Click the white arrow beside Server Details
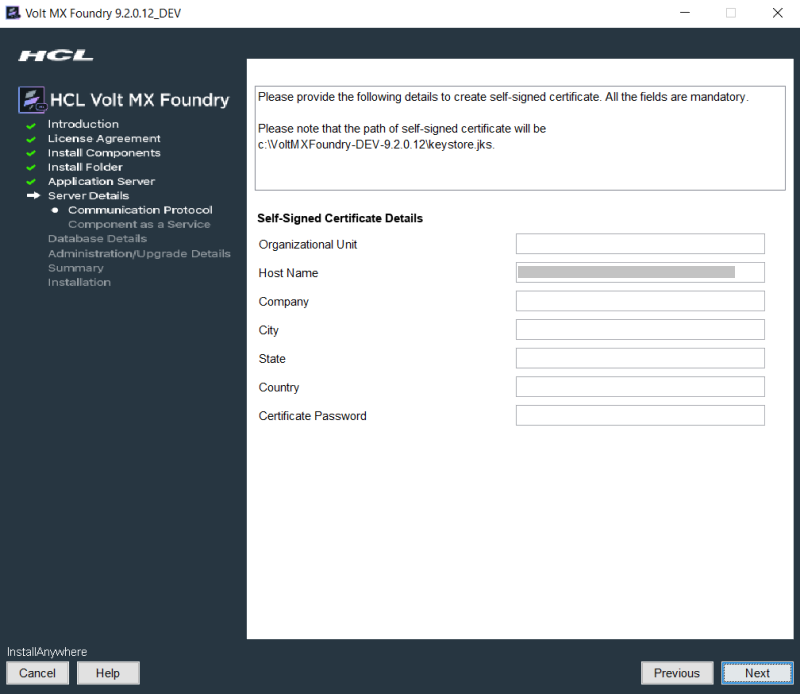 [x=32, y=196]
